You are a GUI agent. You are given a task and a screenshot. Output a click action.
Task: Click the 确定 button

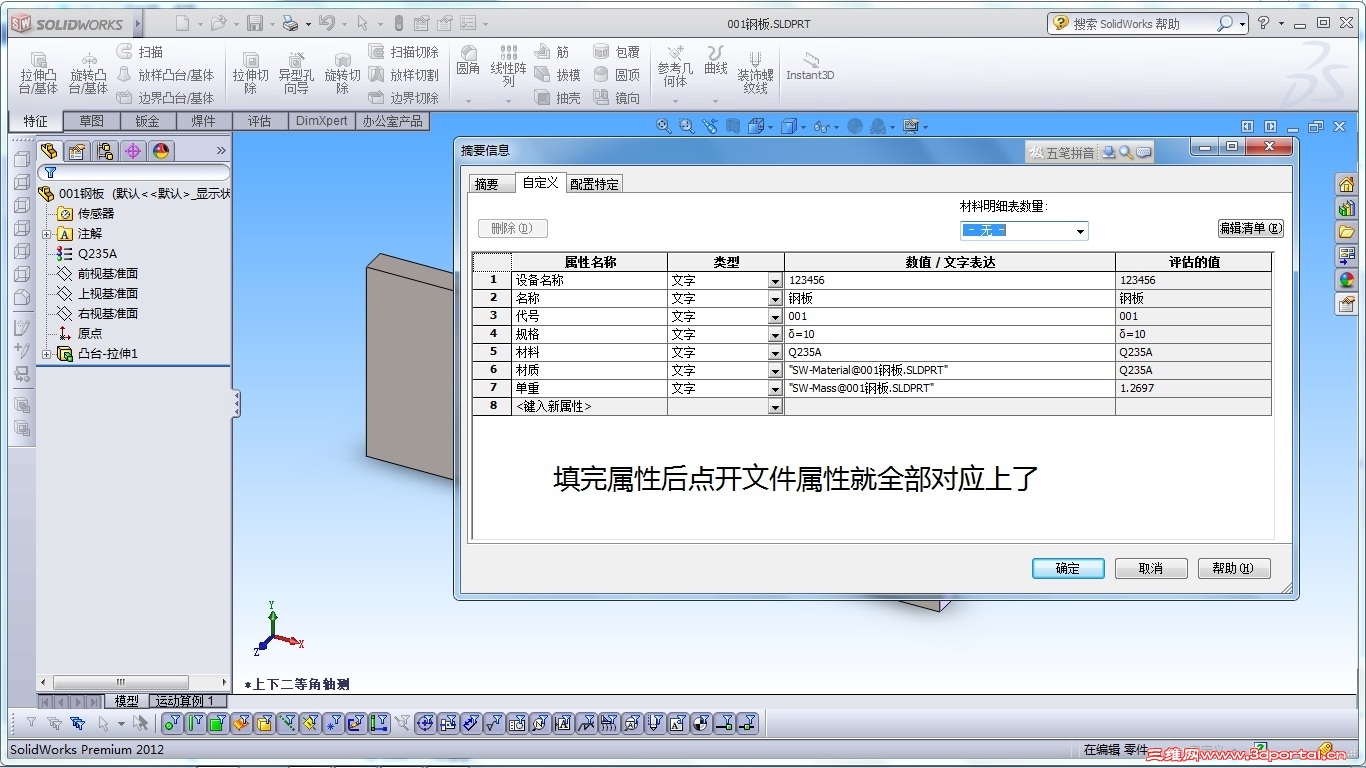pos(1068,569)
